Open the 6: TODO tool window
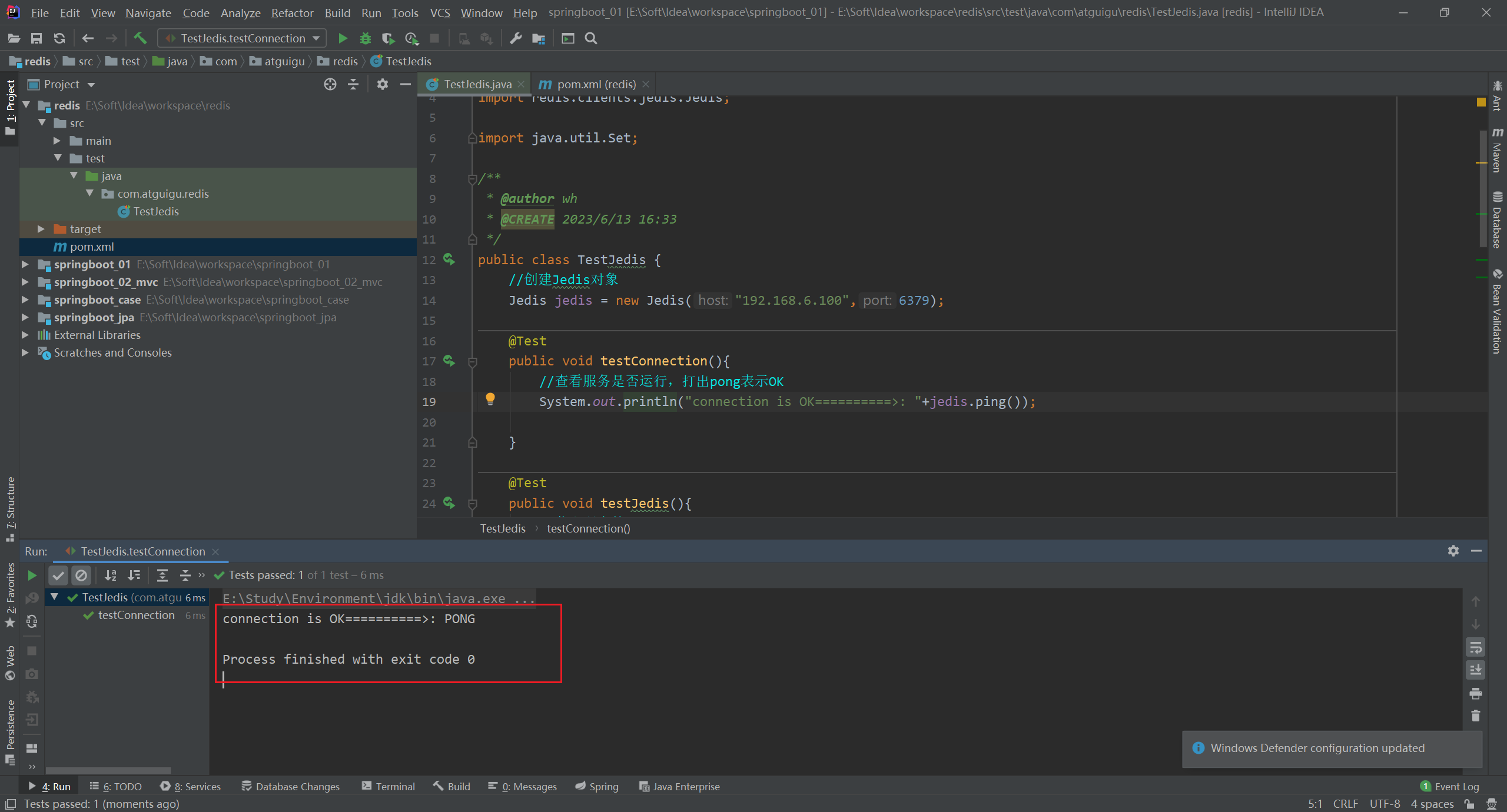The height and width of the screenshot is (812, 1507). (116, 787)
